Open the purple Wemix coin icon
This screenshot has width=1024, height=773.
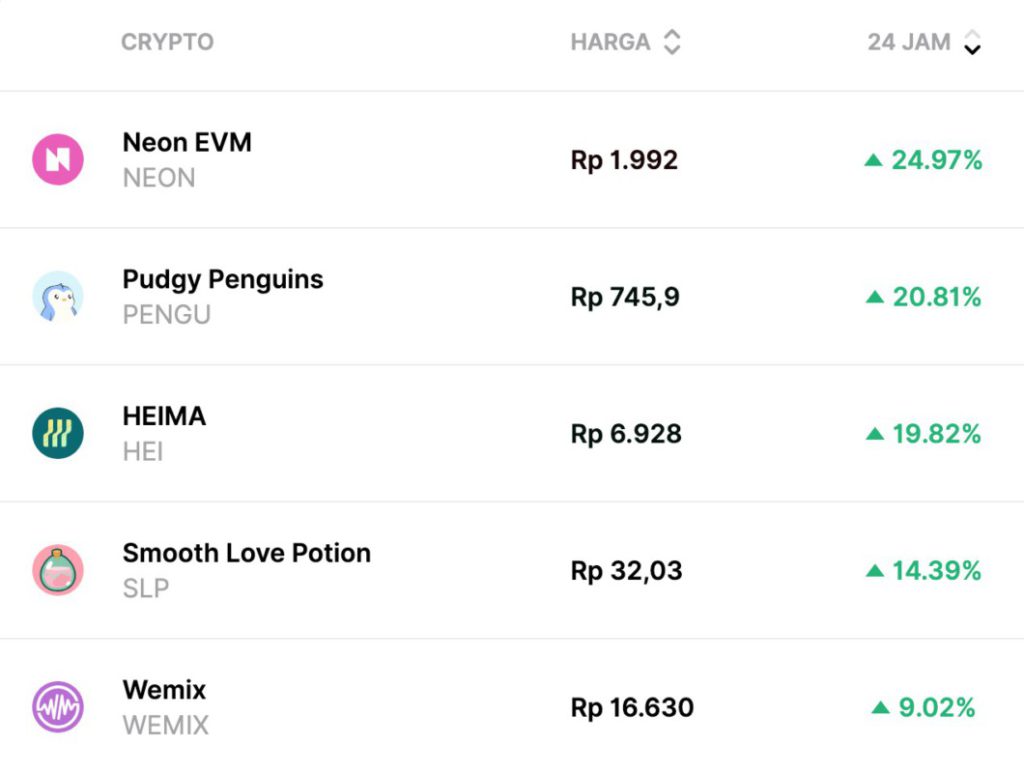click(58, 708)
